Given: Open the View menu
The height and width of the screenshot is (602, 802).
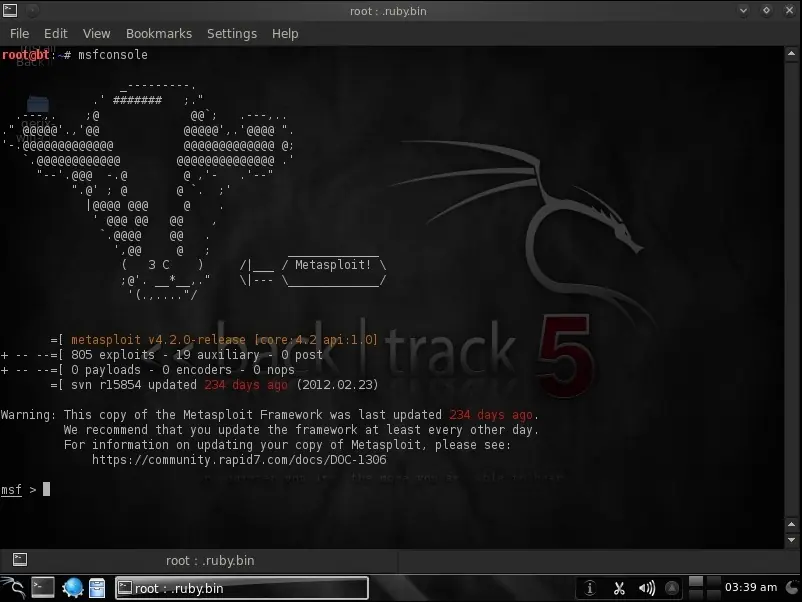Looking at the screenshot, I should (96, 34).
